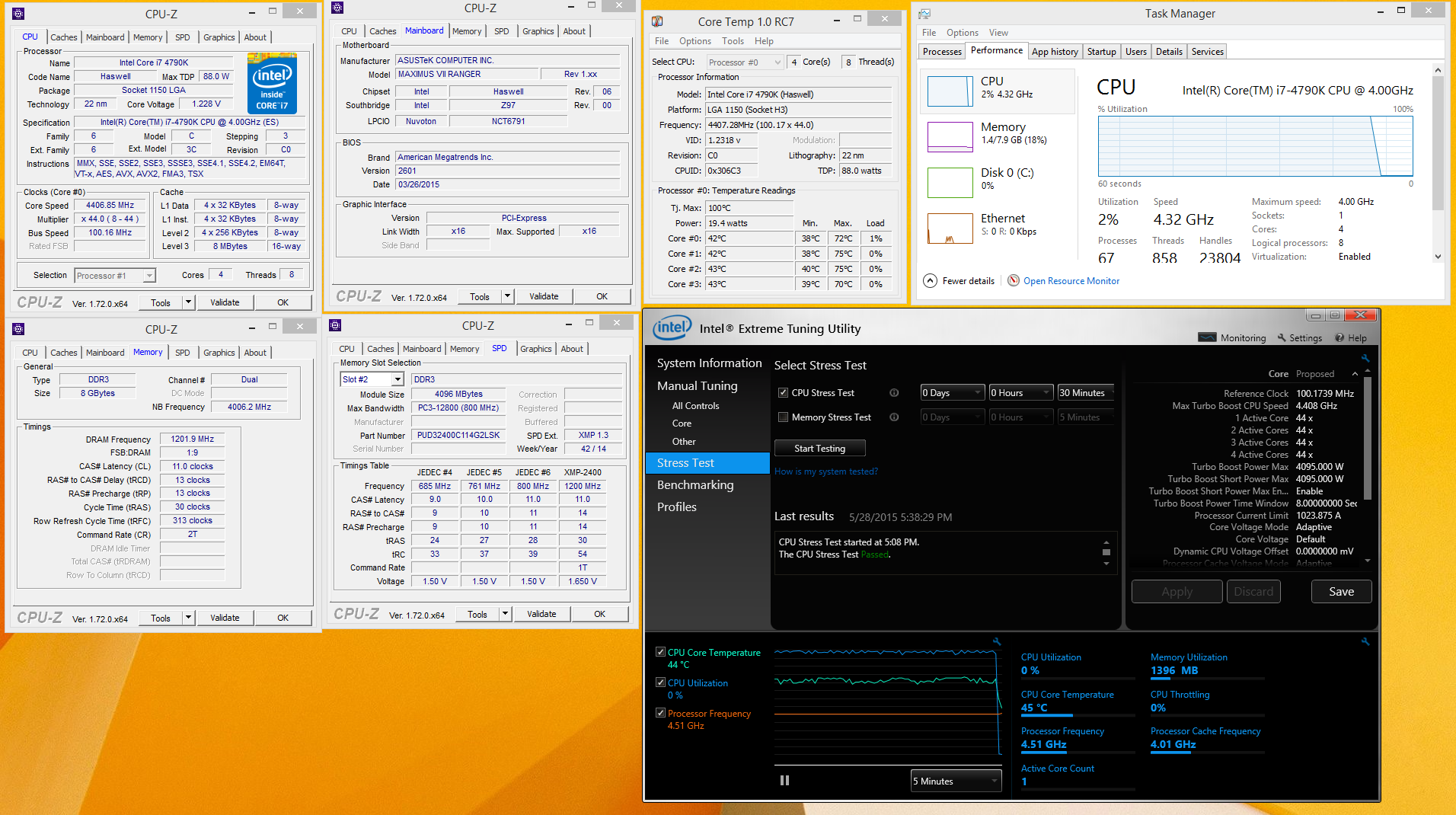Image resolution: width=1456 pixels, height=815 pixels.
Task: Click the Task Manager performance panel vertical scrollbar
Action: click(1438, 163)
